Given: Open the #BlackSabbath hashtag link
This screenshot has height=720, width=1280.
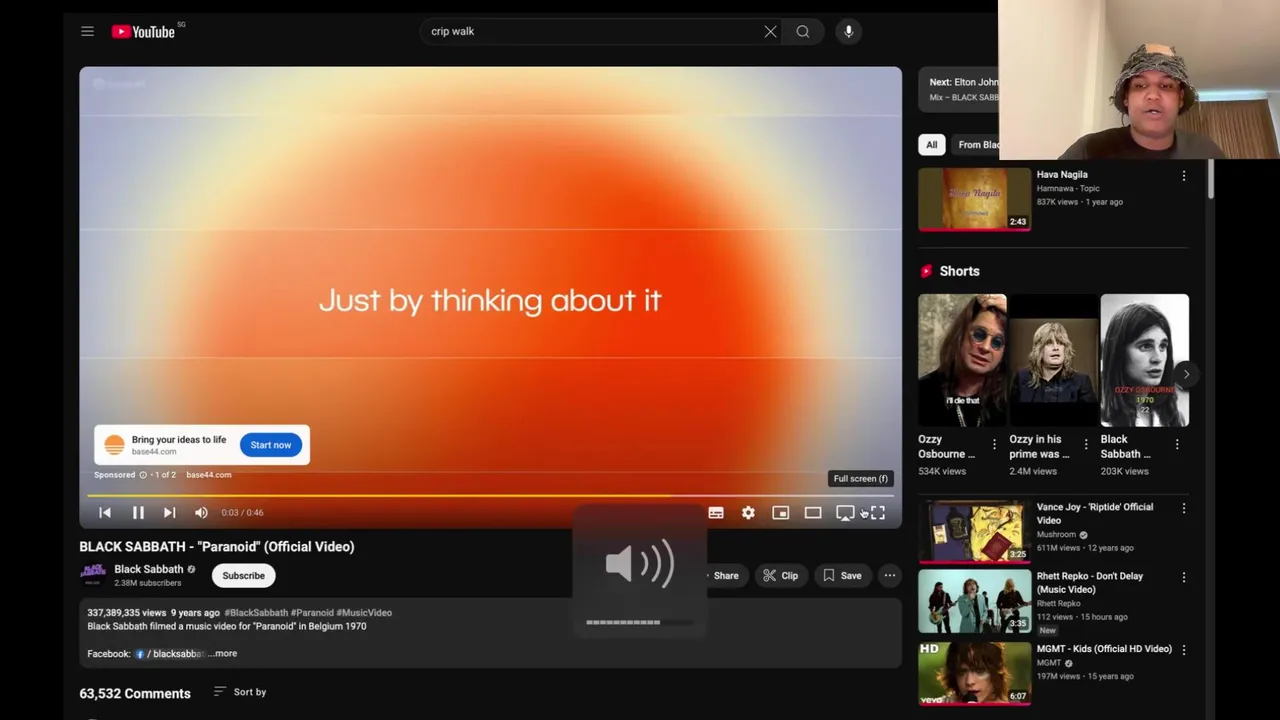Looking at the screenshot, I should (256, 613).
